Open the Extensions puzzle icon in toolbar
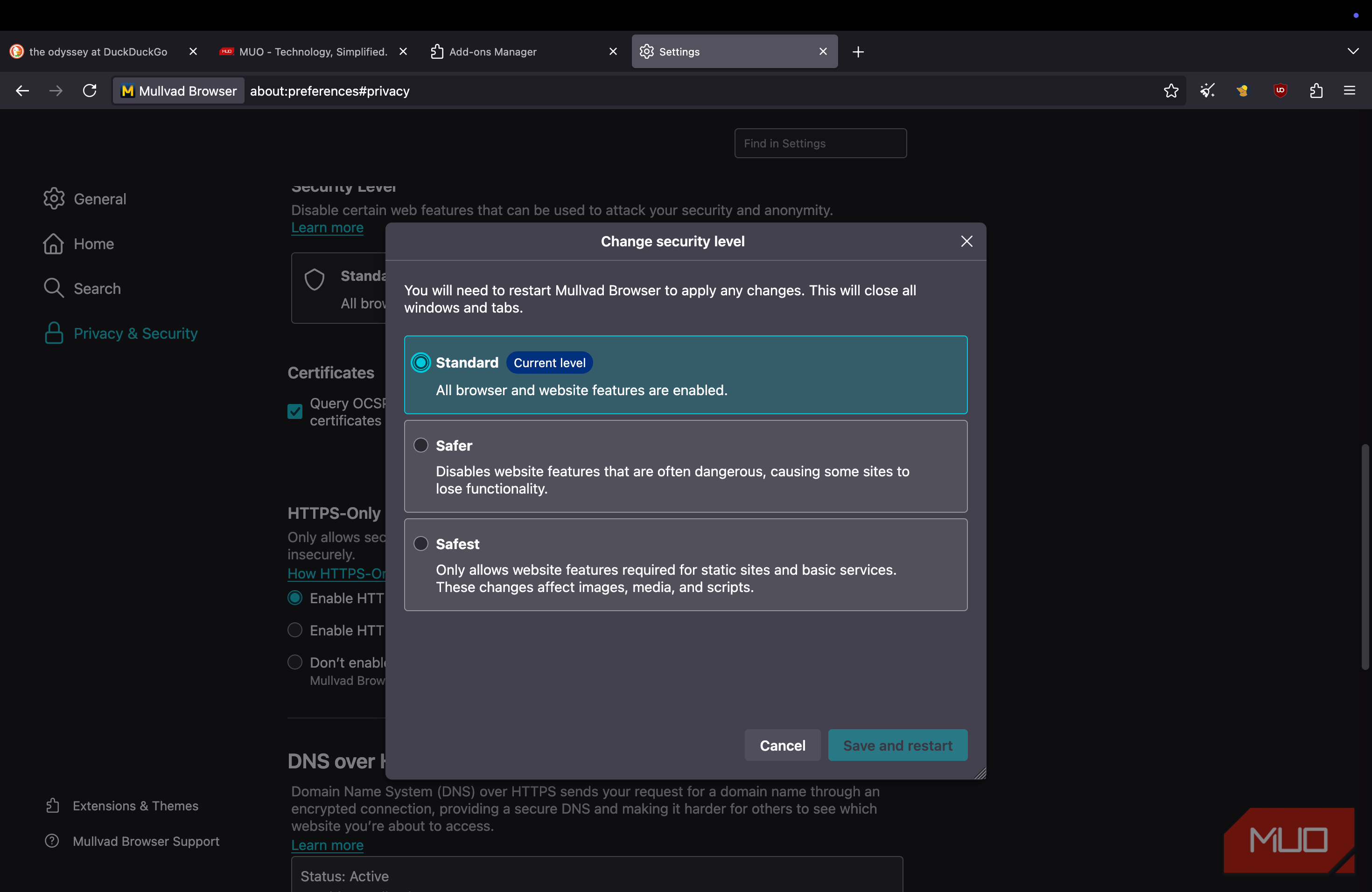Viewport: 1372px width, 892px height. (x=1316, y=91)
